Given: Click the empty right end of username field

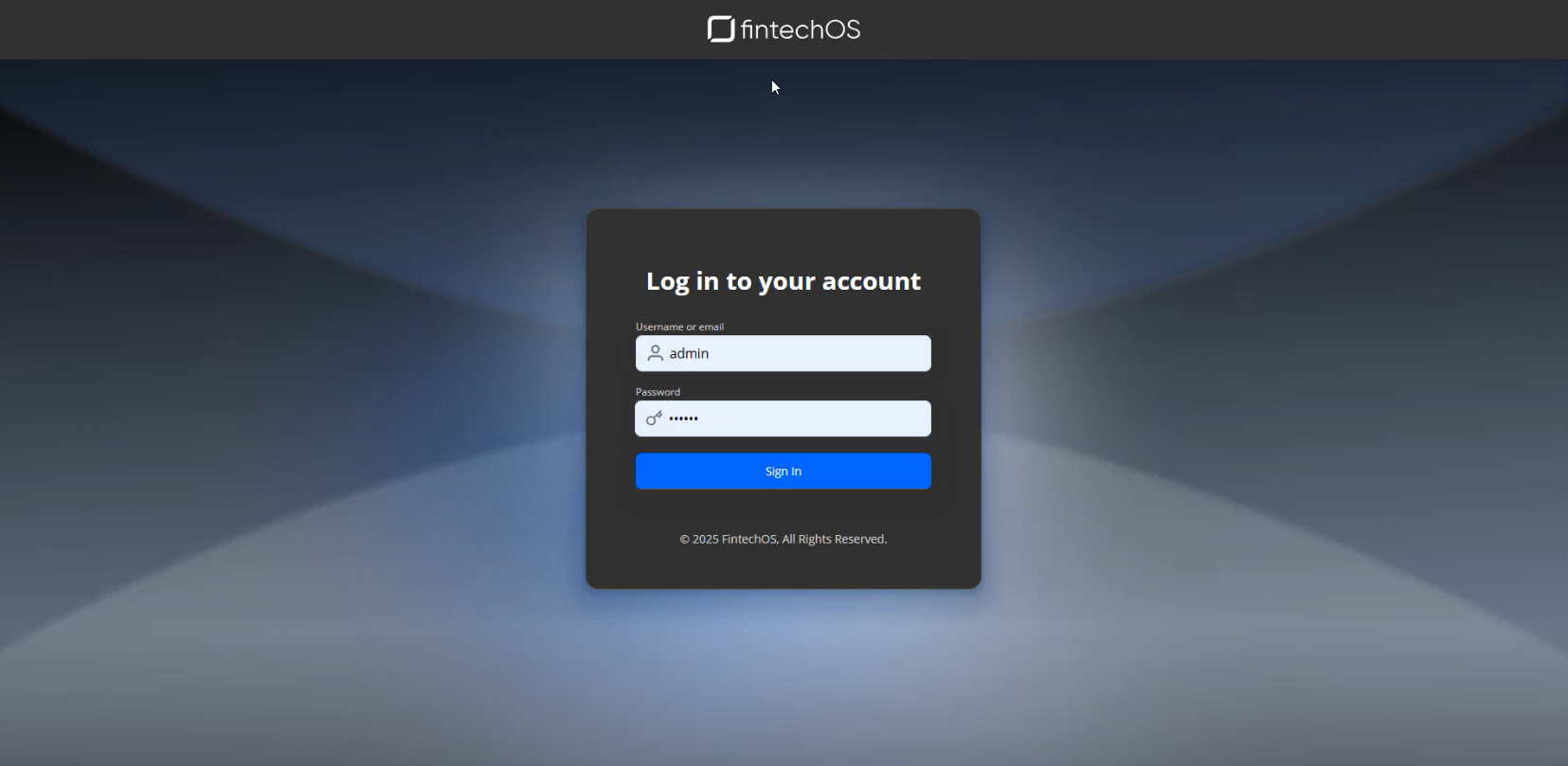Looking at the screenshot, I should 881,353.
